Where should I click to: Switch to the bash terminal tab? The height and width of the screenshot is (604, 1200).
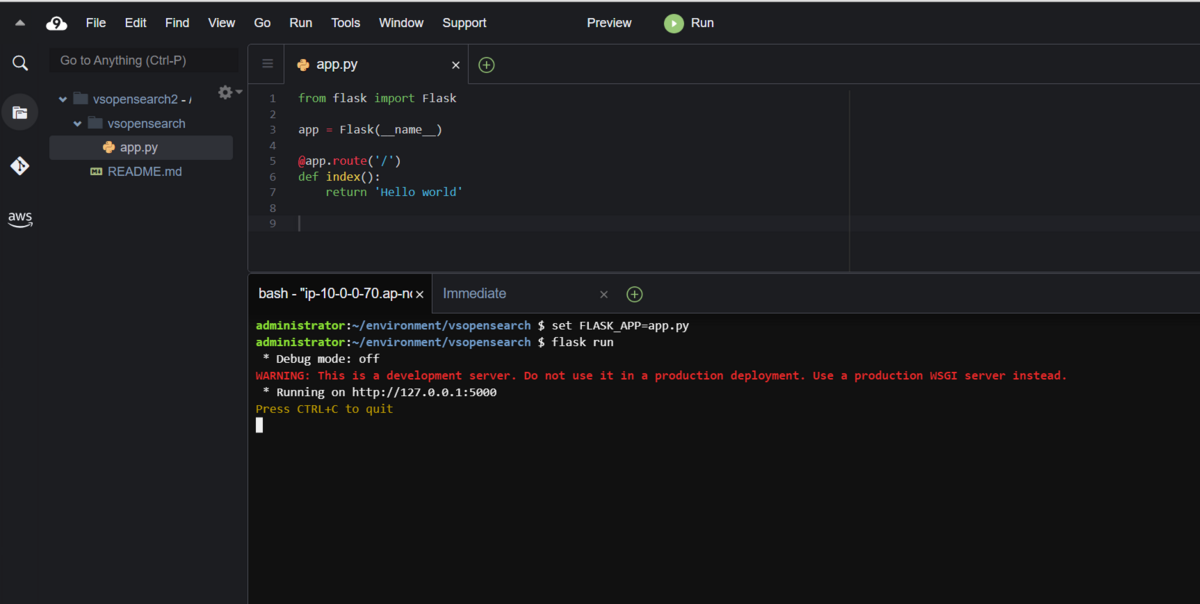(x=333, y=293)
